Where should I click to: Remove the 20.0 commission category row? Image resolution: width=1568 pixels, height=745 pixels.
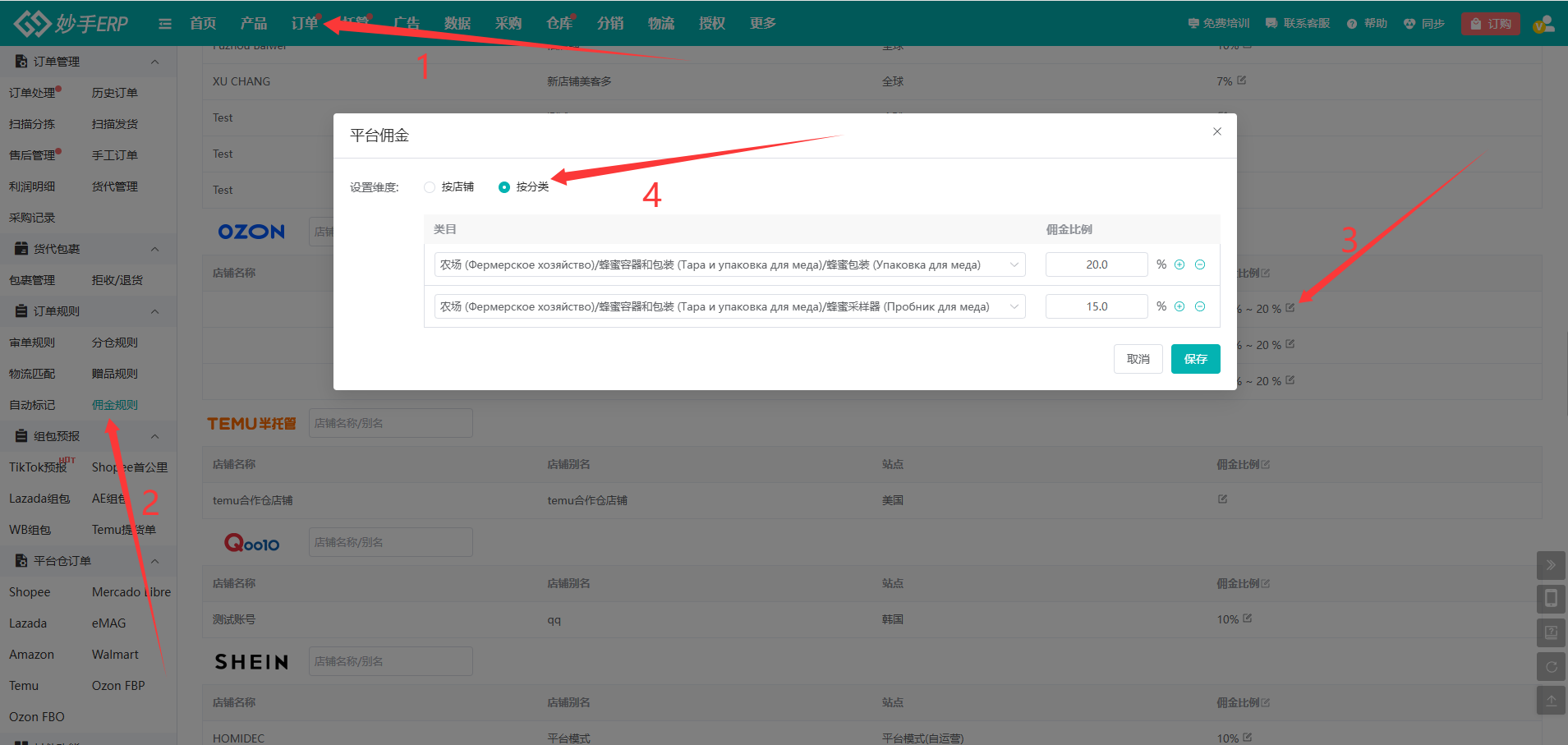(1200, 264)
